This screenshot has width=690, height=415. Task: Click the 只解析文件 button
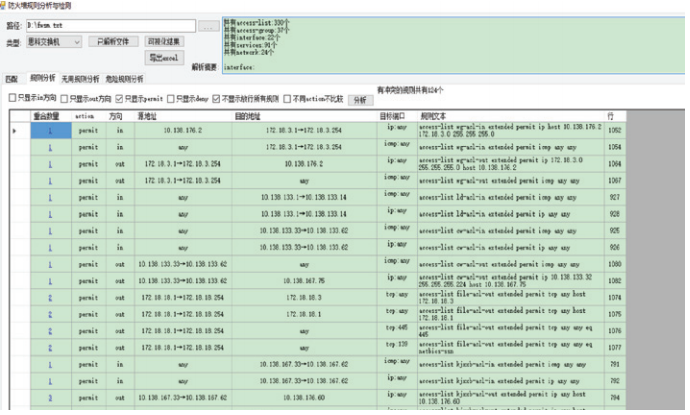click(113, 42)
